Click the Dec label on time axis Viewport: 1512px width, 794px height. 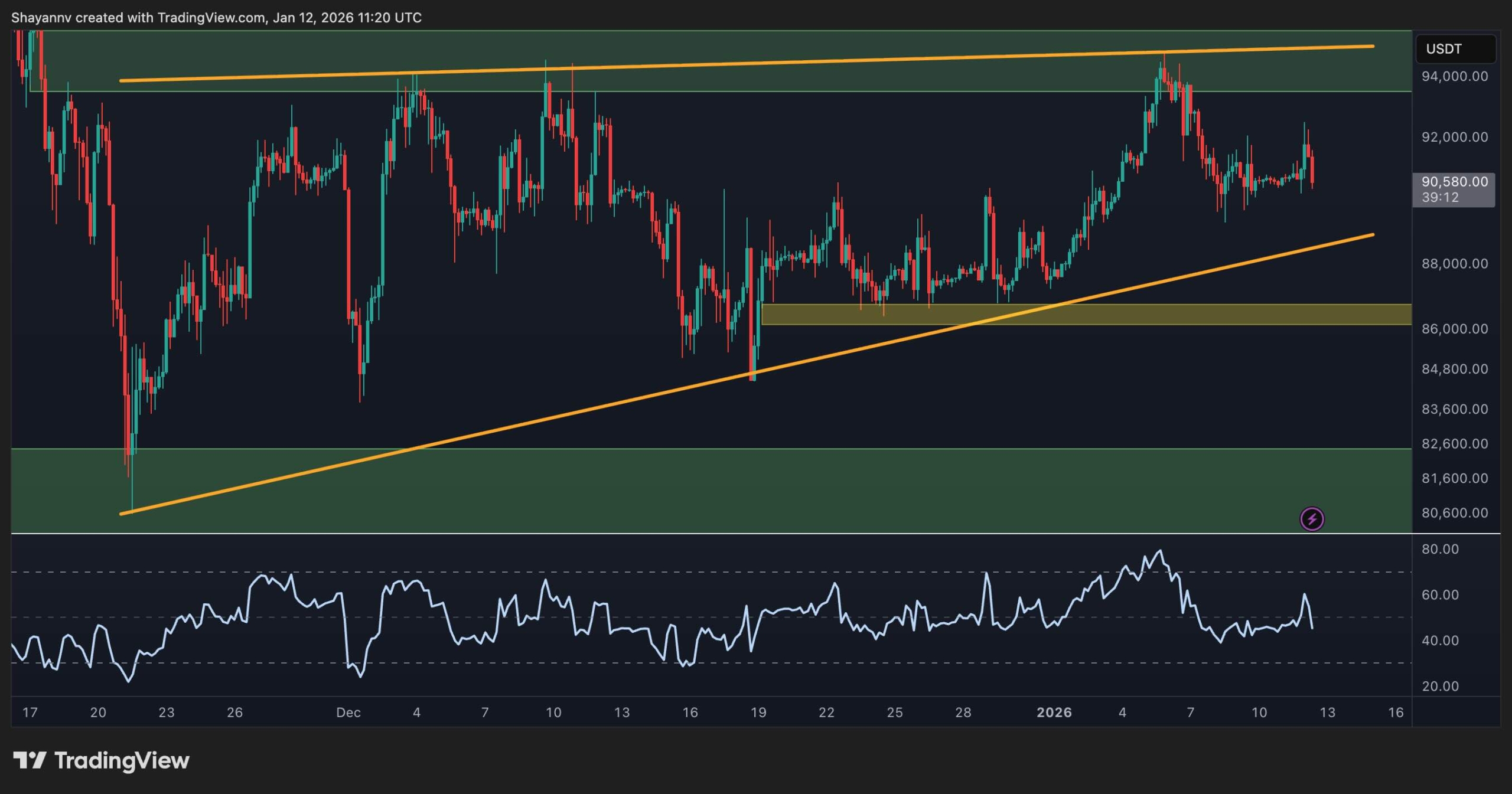tap(348, 713)
